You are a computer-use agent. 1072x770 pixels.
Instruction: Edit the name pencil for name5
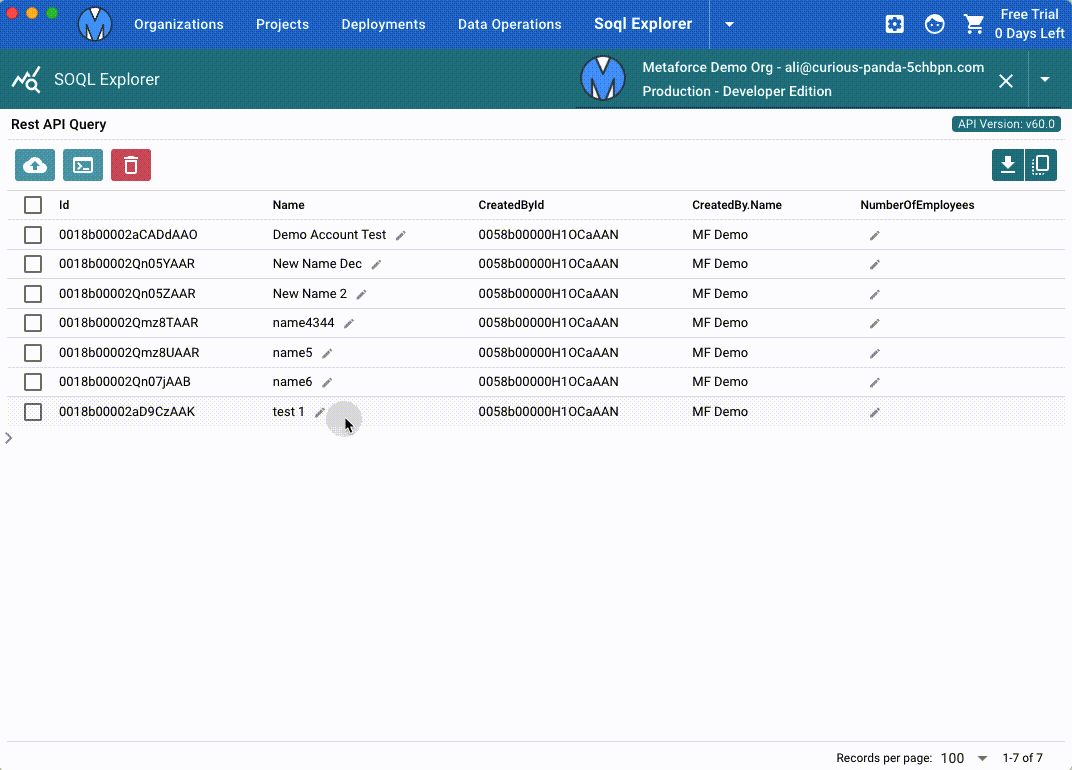[x=327, y=354]
